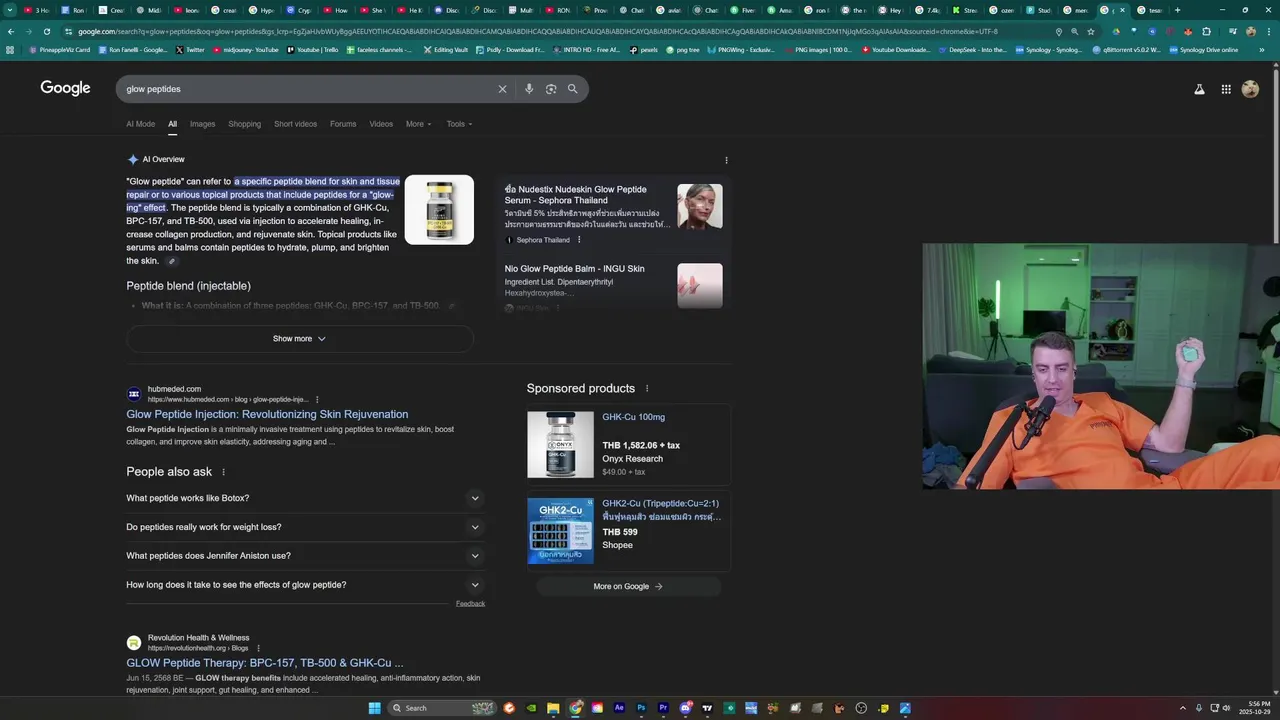Open AI Overview three-dot options
This screenshot has height=720, width=1280.
pyautogui.click(x=726, y=160)
